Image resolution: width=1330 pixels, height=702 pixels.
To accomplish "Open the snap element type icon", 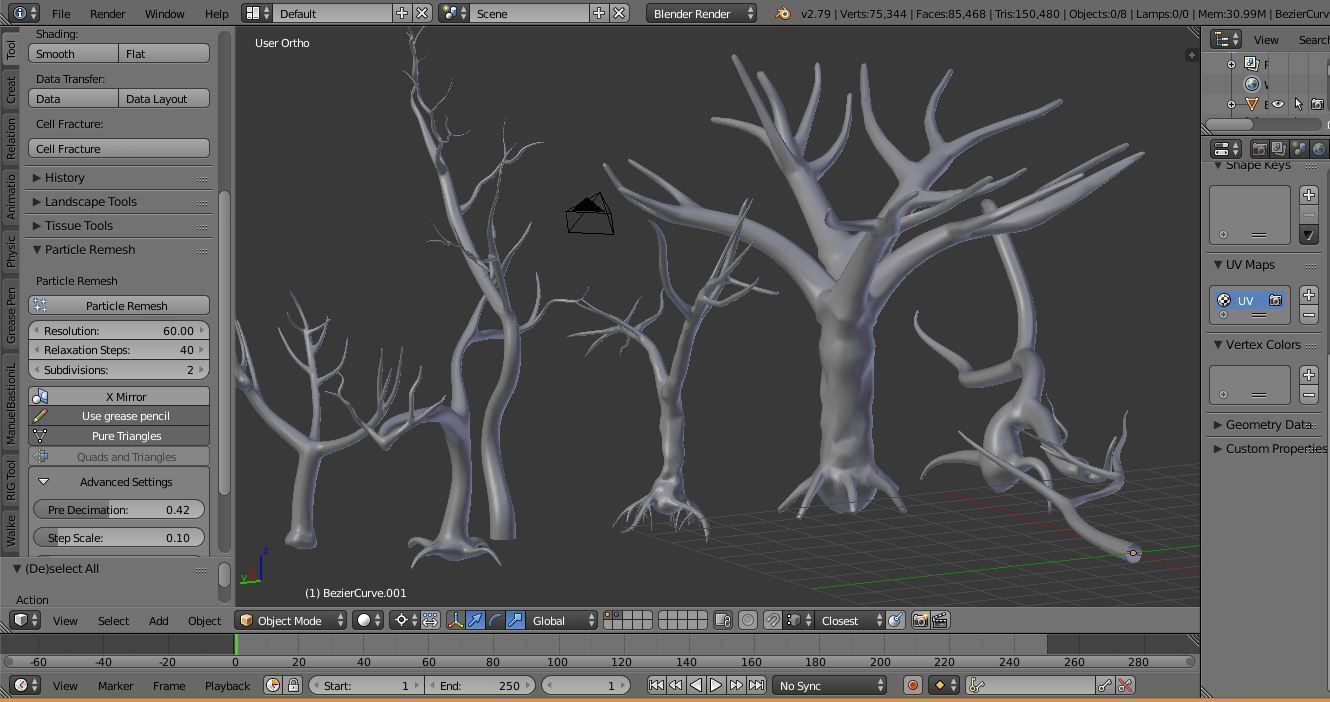I will [798, 620].
